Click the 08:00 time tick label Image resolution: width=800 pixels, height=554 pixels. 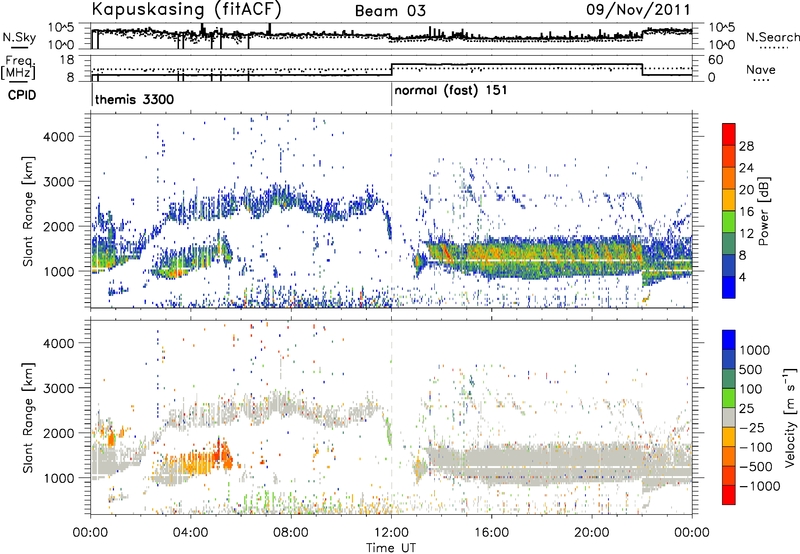(x=291, y=533)
